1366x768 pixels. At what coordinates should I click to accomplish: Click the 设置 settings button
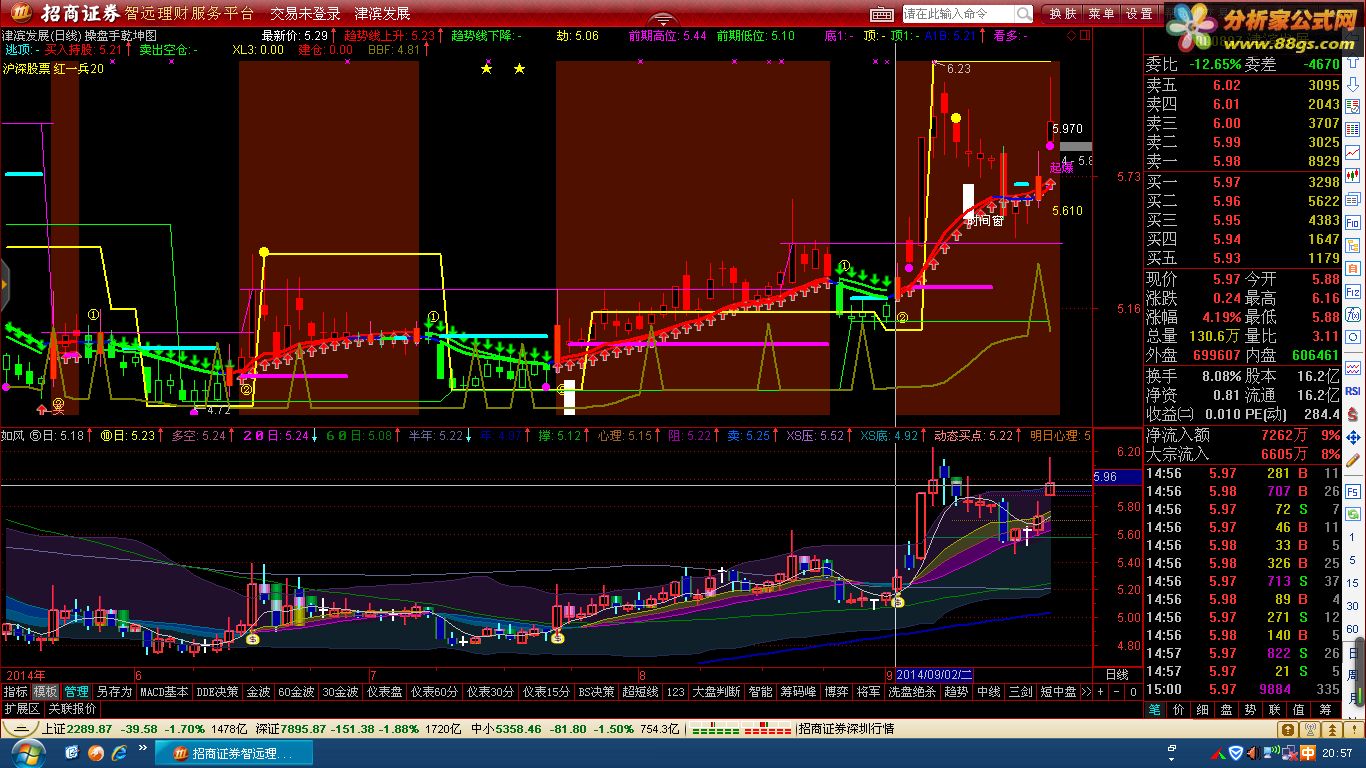tap(1139, 14)
